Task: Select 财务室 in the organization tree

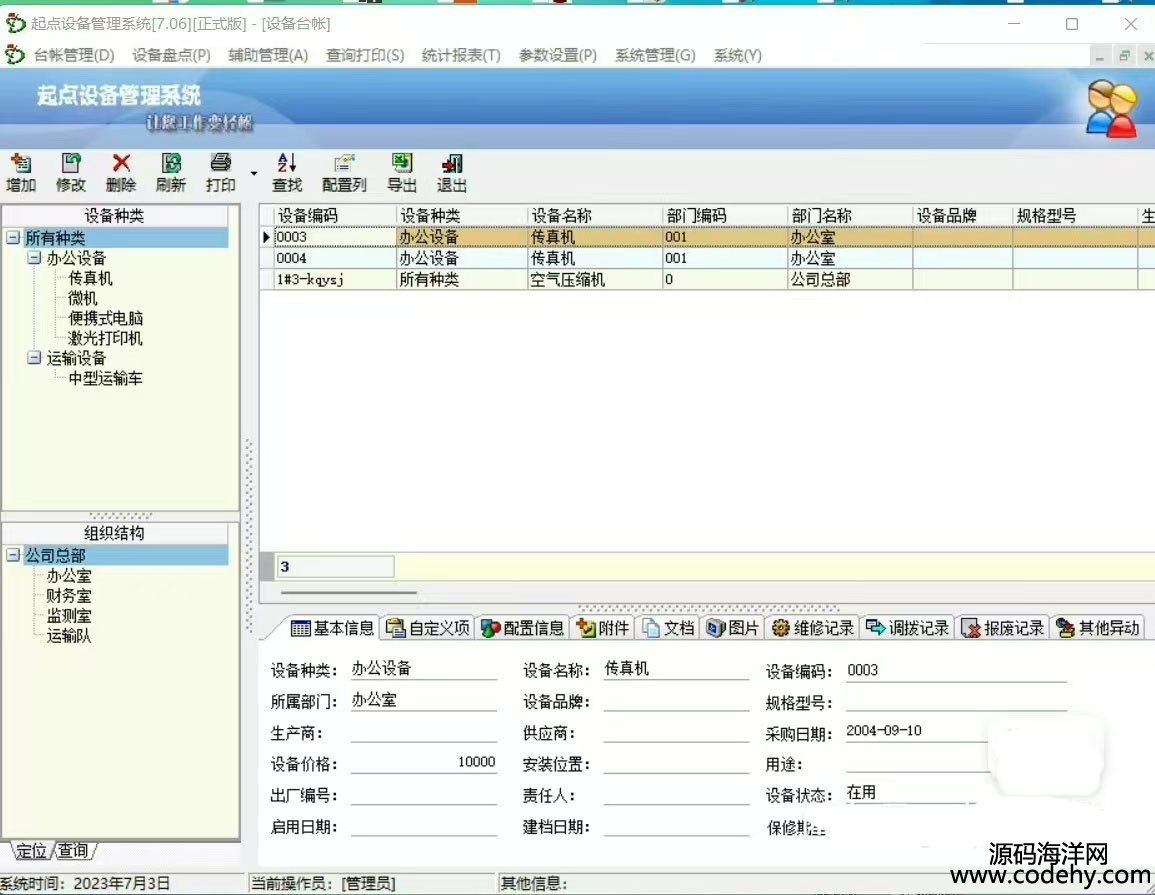Action: click(x=69, y=596)
